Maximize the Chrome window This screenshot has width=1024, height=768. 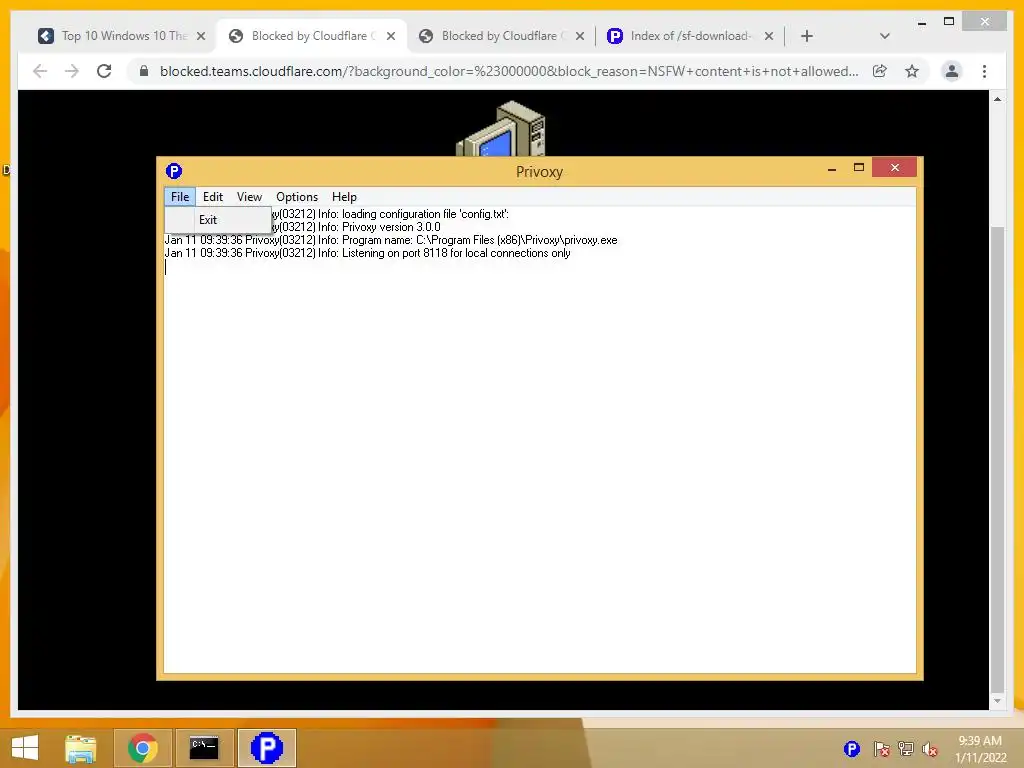949,22
